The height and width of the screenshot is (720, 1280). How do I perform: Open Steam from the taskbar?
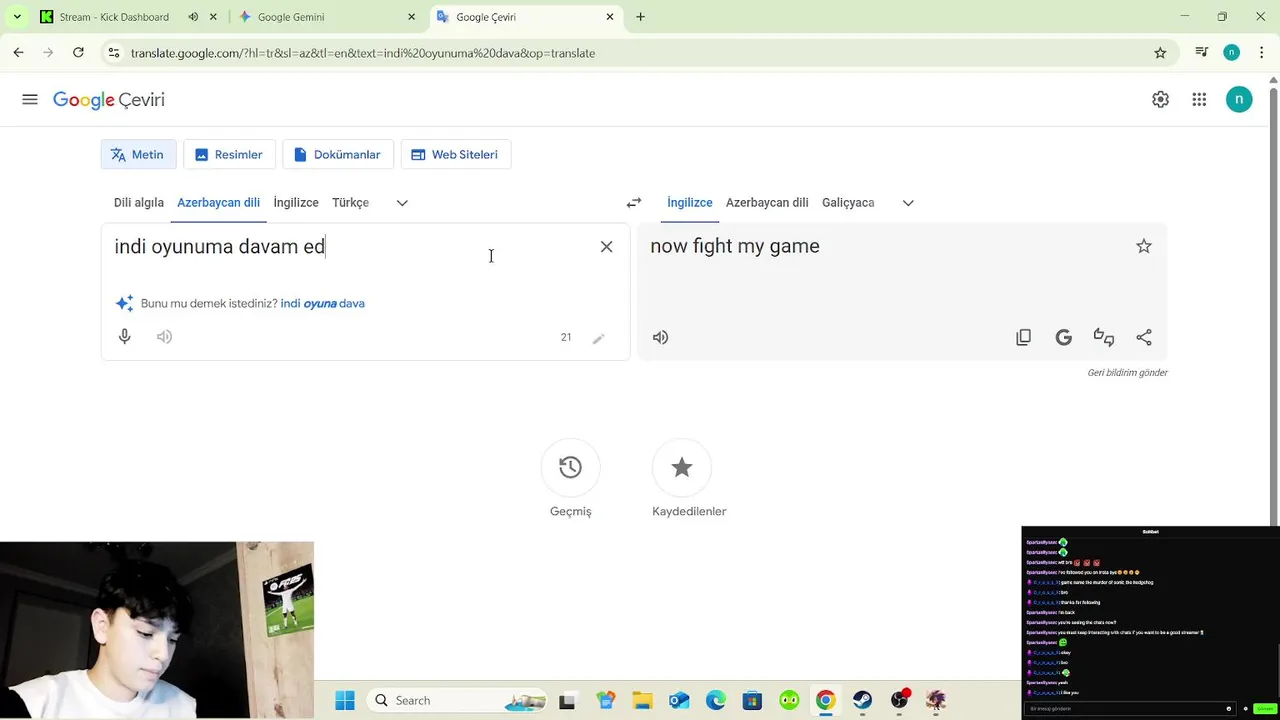tap(862, 701)
